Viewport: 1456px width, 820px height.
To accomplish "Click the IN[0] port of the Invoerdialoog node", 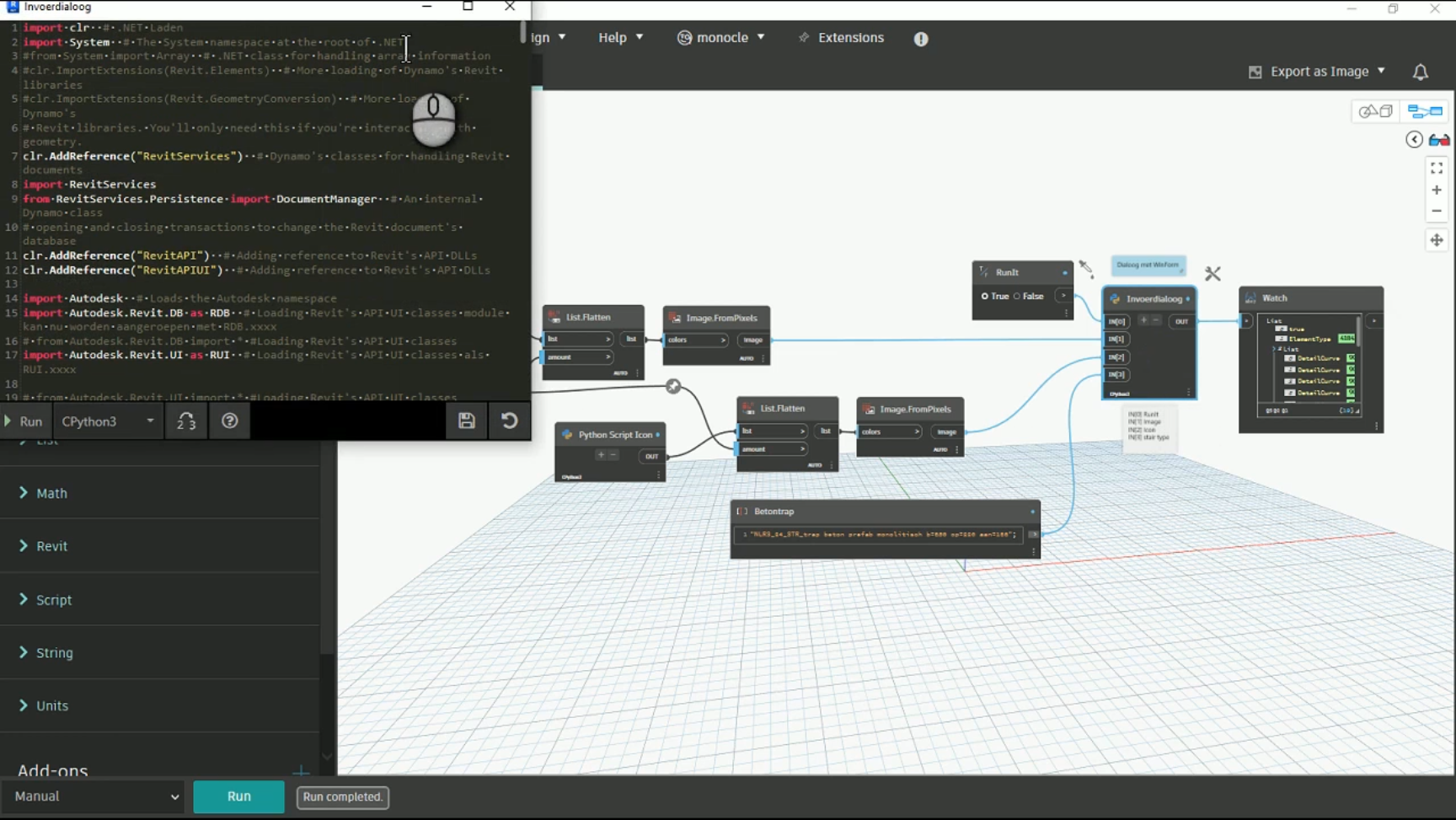I will coord(1116,321).
